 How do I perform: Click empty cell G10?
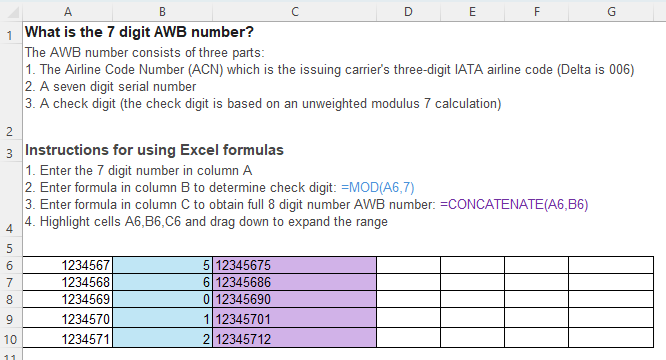(611, 338)
